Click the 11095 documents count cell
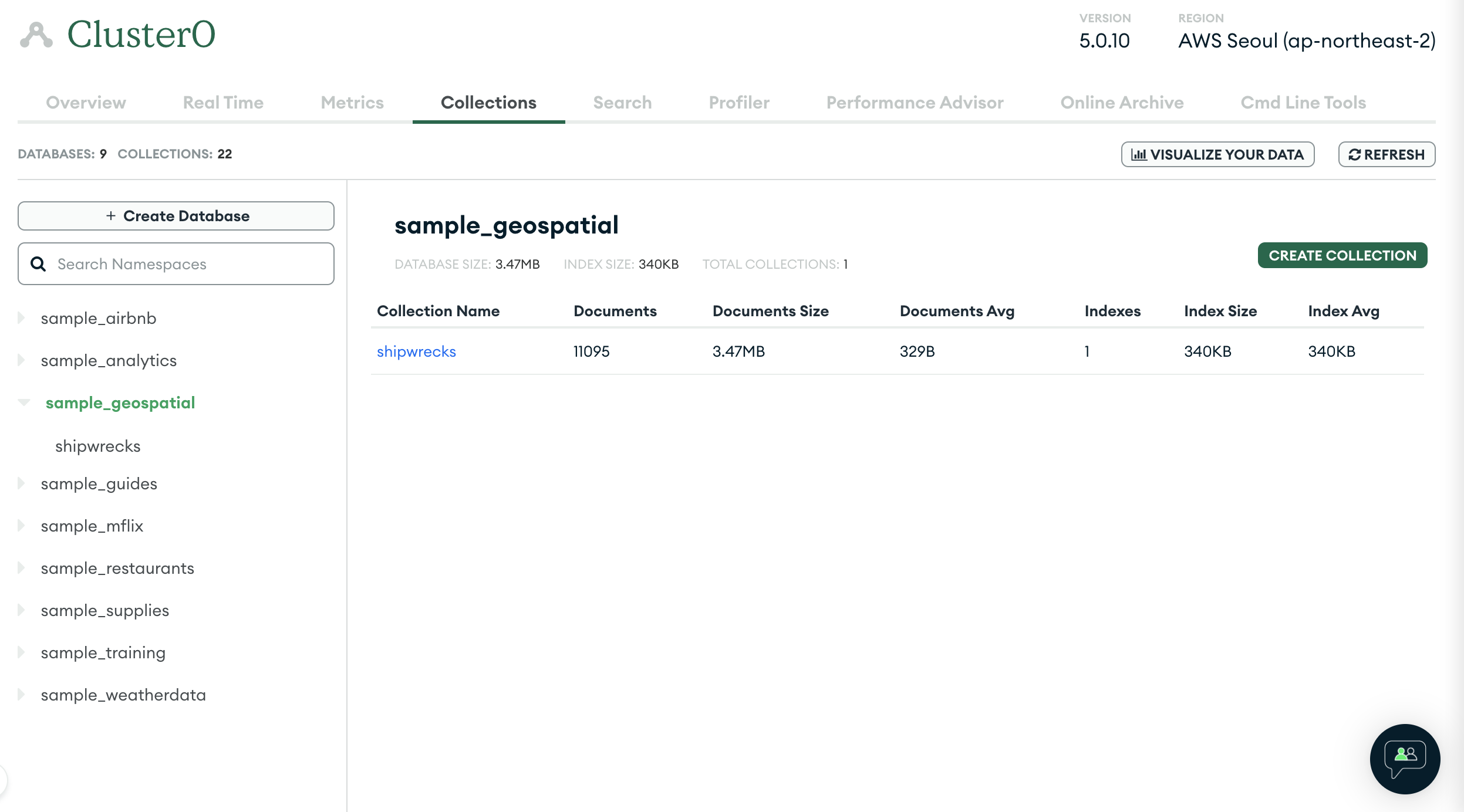Screen dimensions: 1464x812 (x=592, y=351)
